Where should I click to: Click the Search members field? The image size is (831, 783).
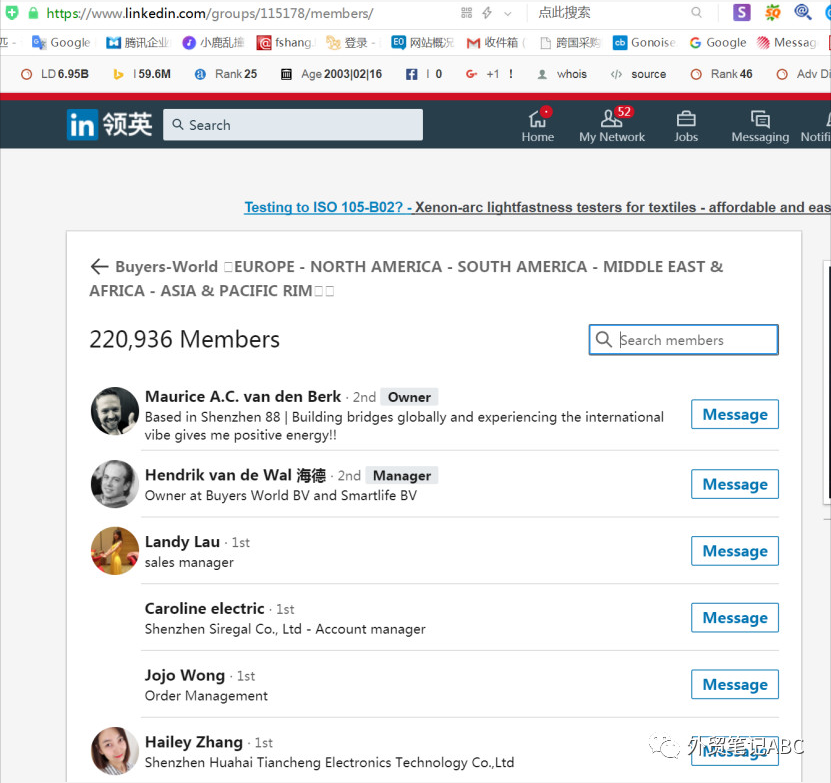point(683,339)
